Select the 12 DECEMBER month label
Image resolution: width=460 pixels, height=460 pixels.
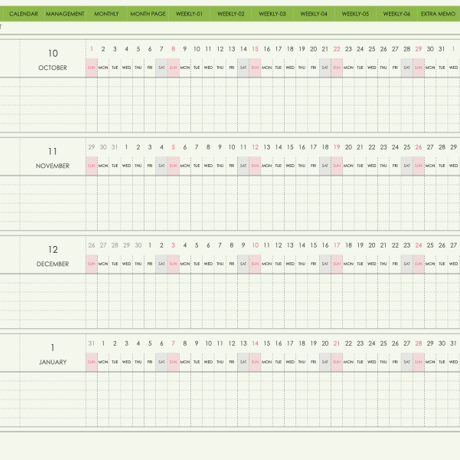coord(53,256)
